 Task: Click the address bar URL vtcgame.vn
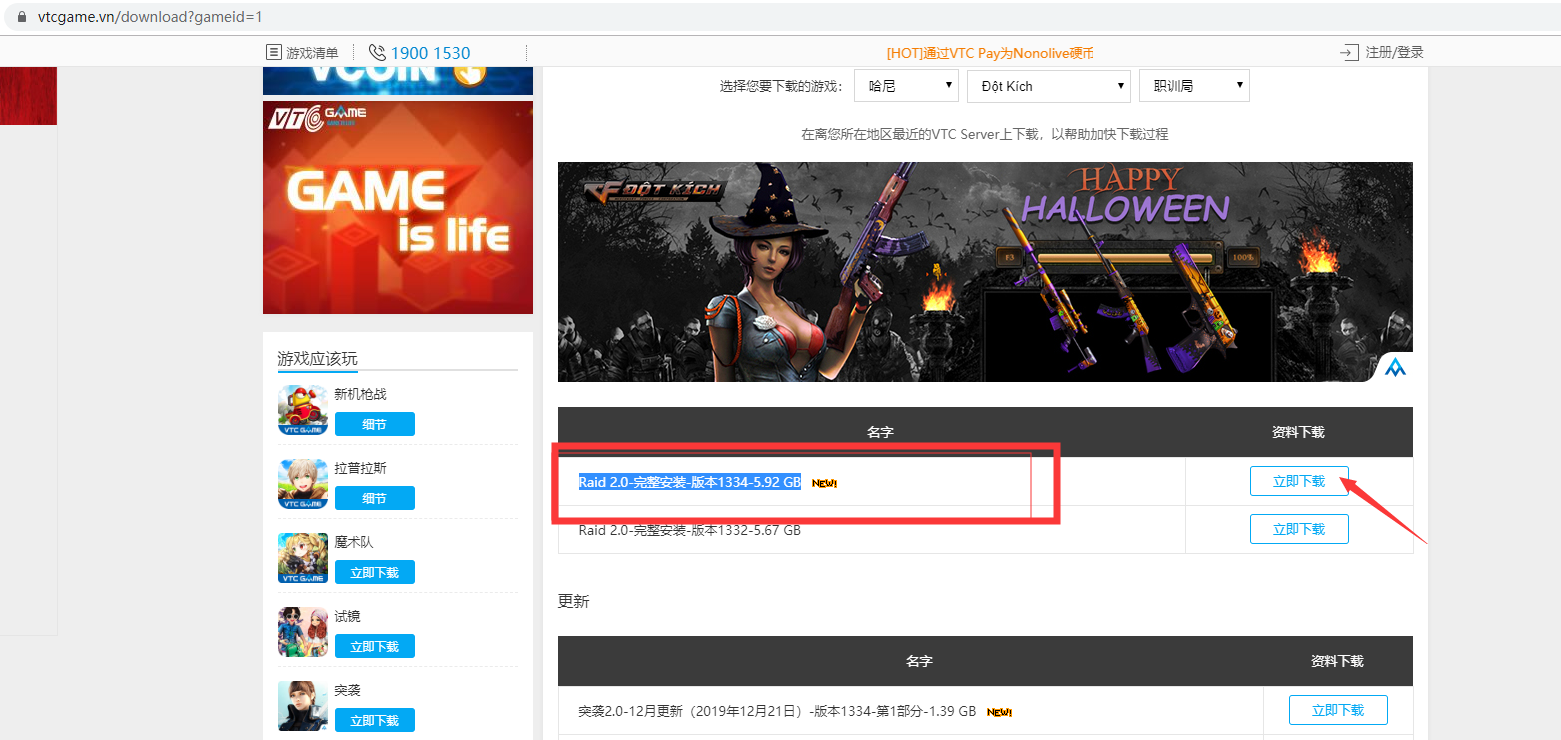coord(150,17)
